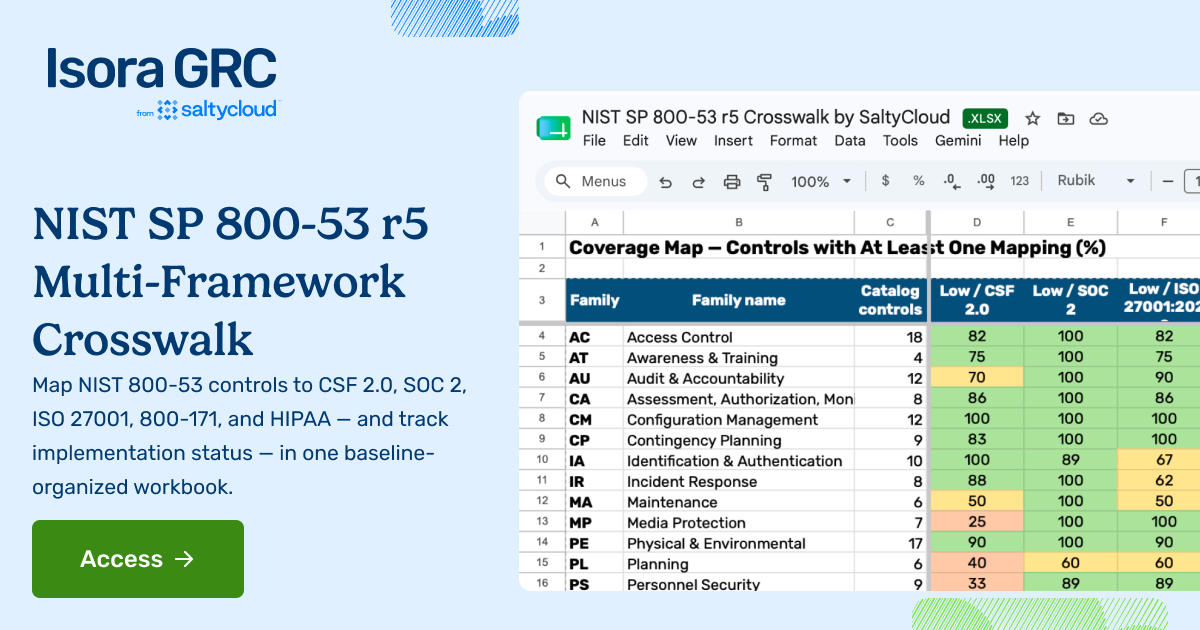Select the Contingency Planning cell
This screenshot has width=1200, height=630.
tap(738, 440)
